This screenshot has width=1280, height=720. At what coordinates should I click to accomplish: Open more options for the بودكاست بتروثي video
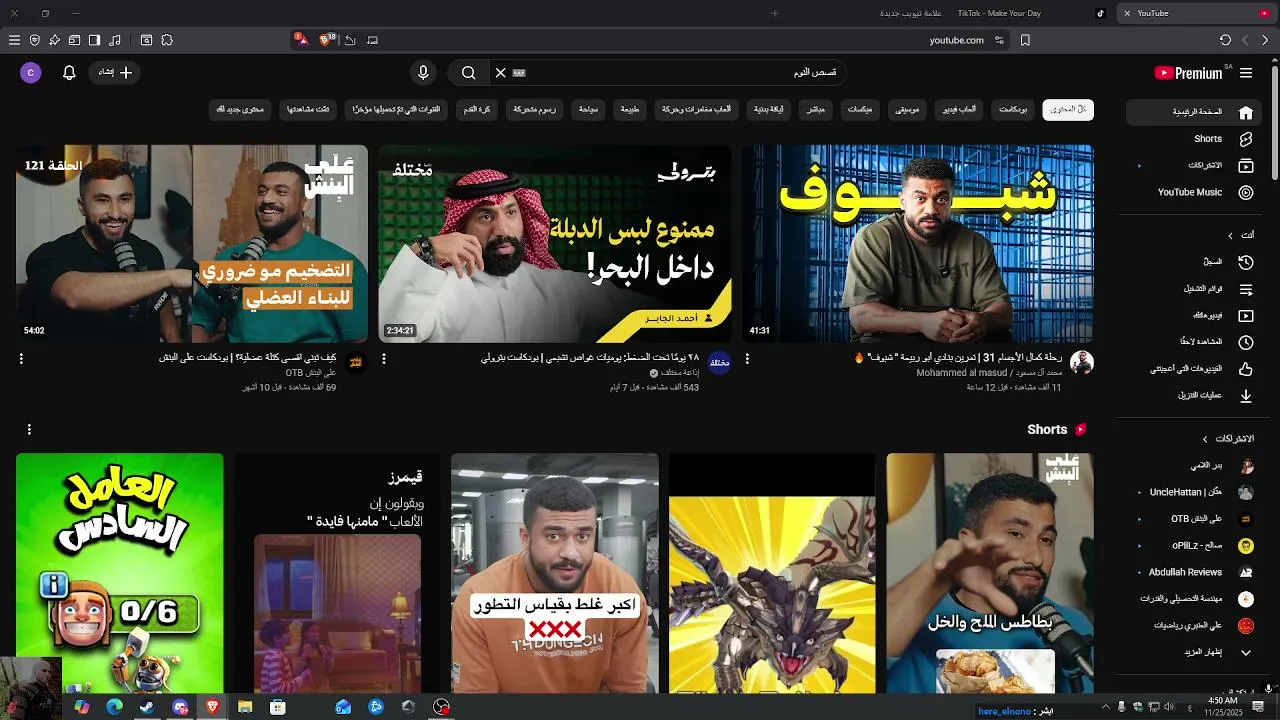point(384,359)
